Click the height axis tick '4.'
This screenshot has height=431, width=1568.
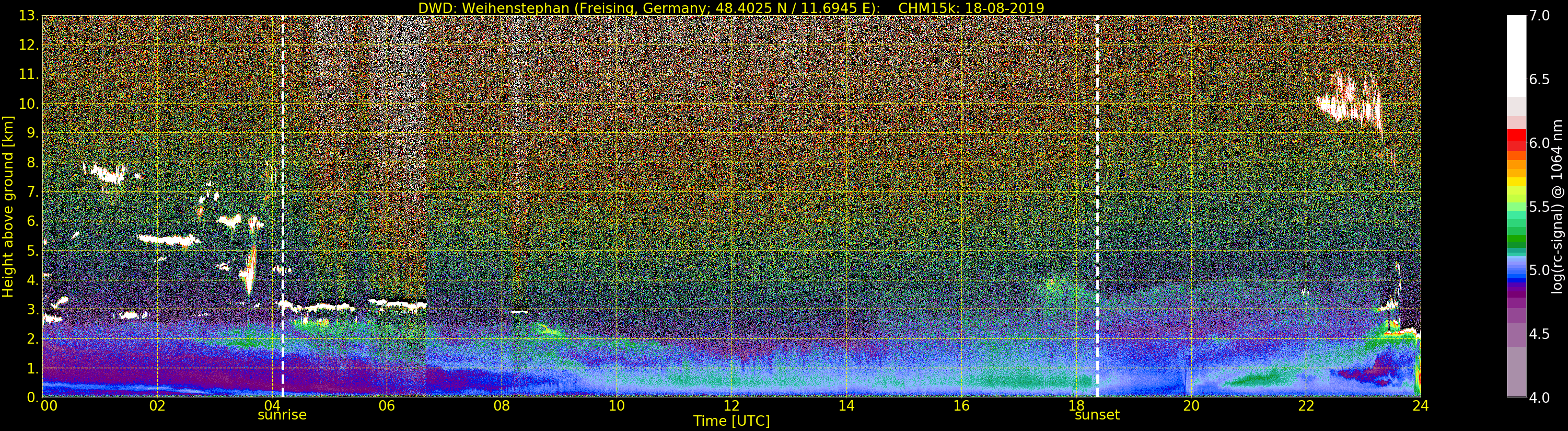pyautogui.click(x=32, y=280)
